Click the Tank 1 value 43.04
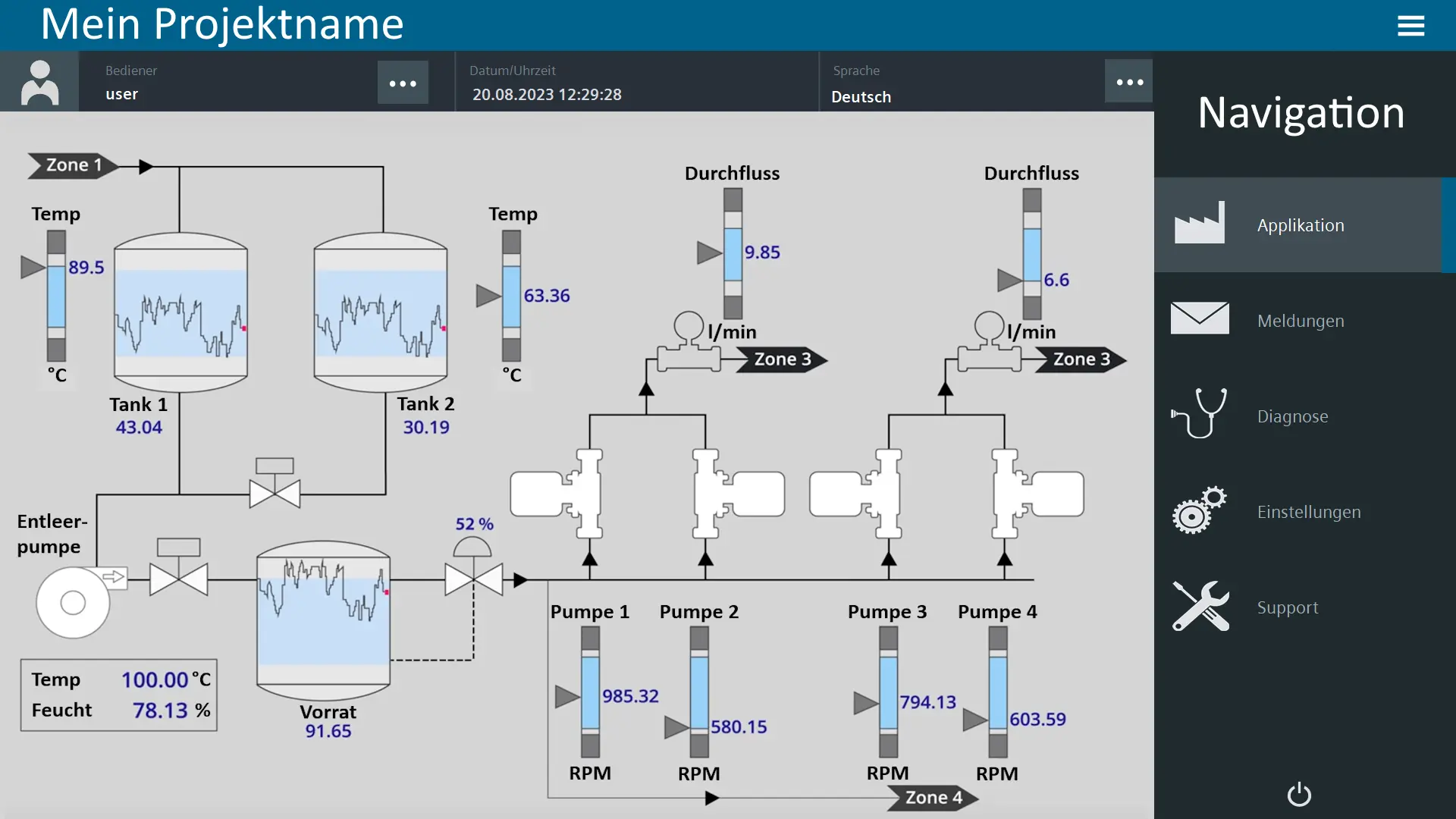This screenshot has height=819, width=1456. point(139,428)
